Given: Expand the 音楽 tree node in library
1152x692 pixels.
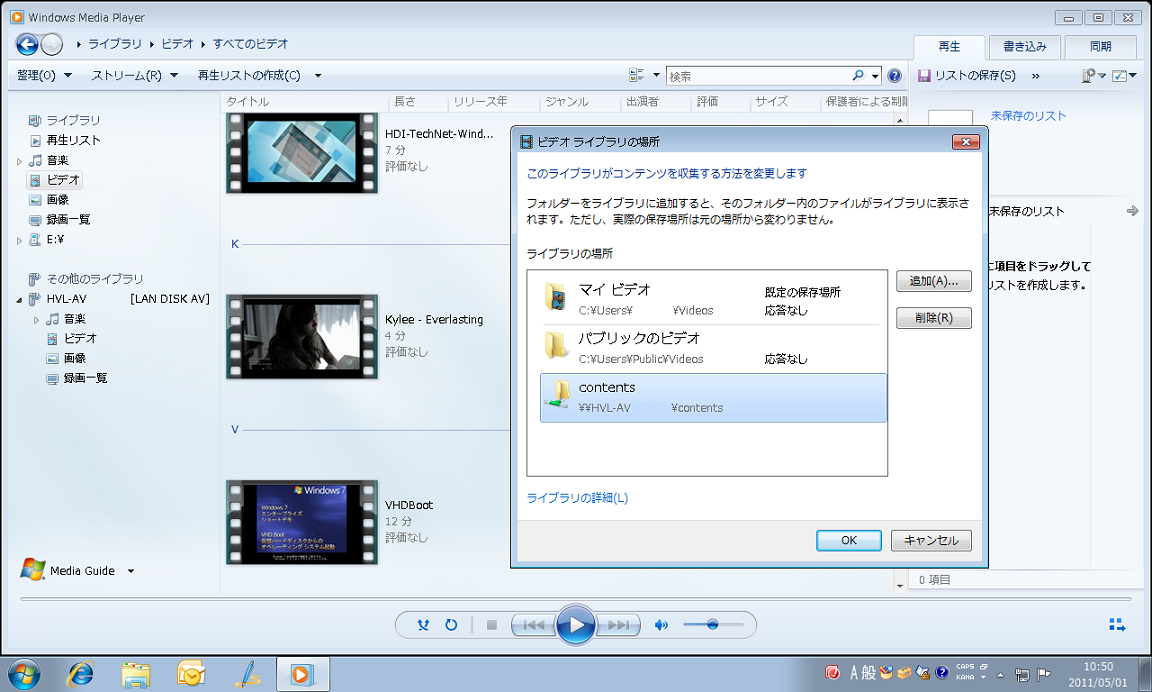Looking at the screenshot, I should tap(19, 161).
